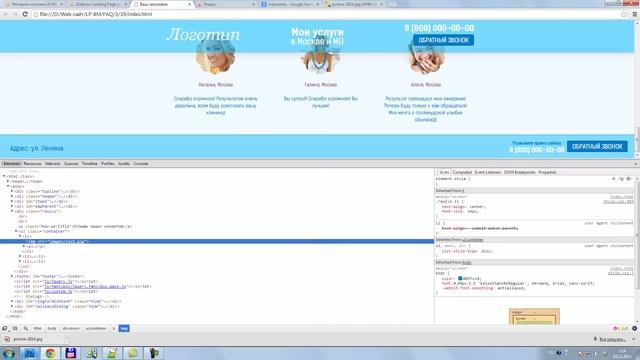Open Styles pane gear options icon
This screenshot has width=640, height=360.
(x=629, y=179)
